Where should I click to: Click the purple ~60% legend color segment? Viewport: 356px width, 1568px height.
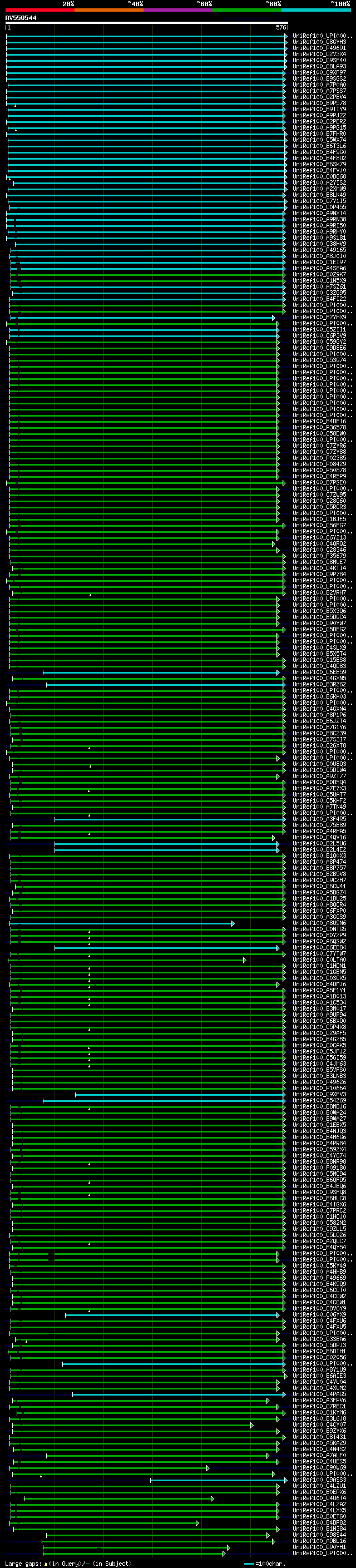[x=179, y=10]
